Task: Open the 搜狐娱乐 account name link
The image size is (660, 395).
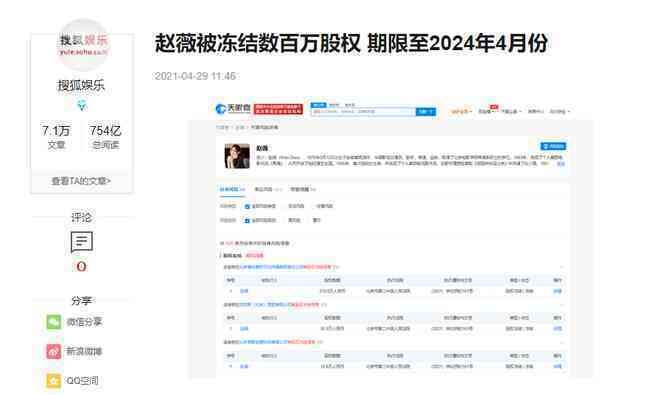Action: coord(81,85)
